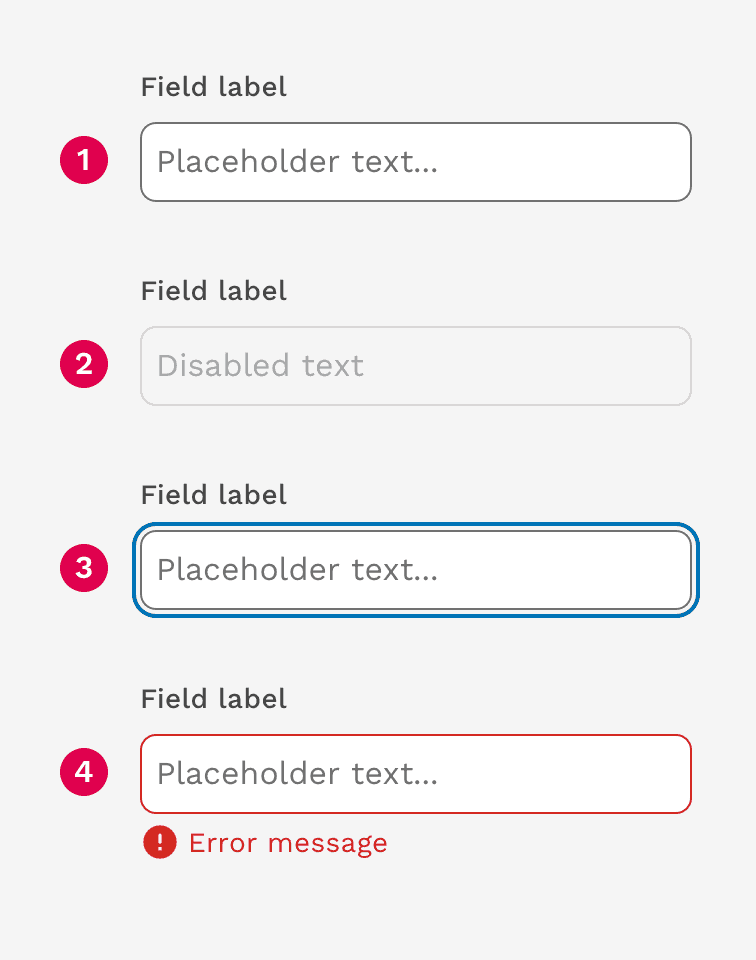The width and height of the screenshot is (756, 960).
Task: Click the Field label above the error input
Action: pos(213,699)
